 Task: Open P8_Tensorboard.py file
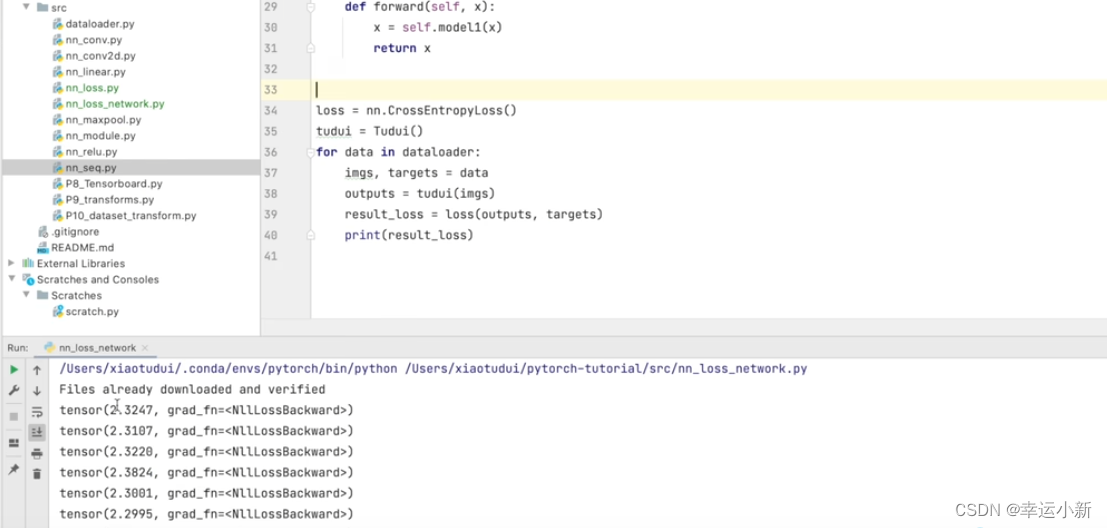point(114,184)
